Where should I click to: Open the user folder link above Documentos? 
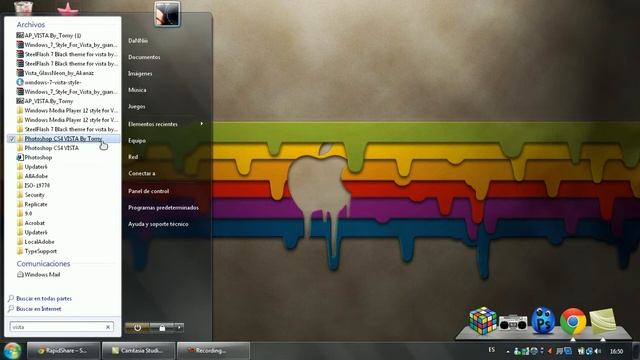[x=138, y=41]
